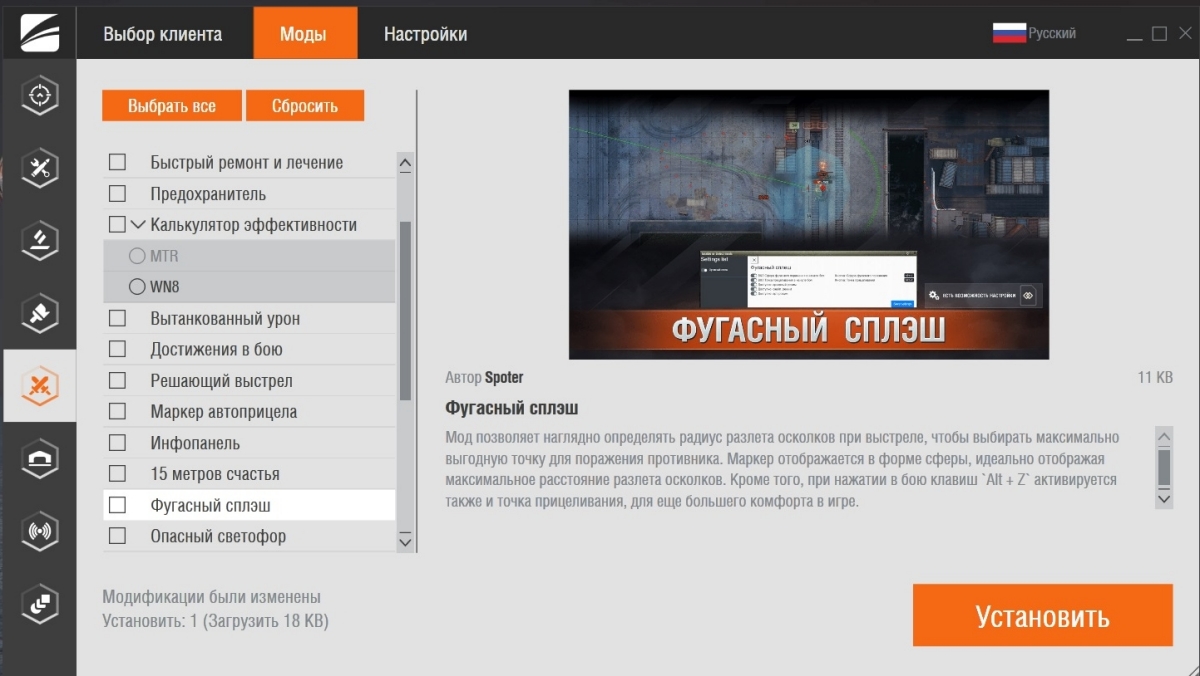Tick the Инфопанель checkbox
Viewport: 1200px width, 676px height.
click(x=117, y=443)
